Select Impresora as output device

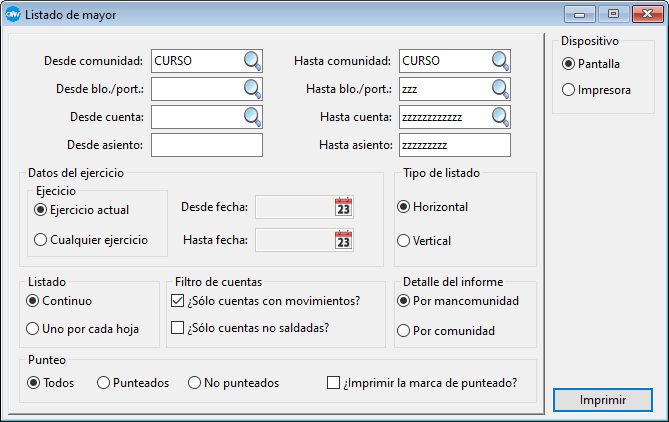pyautogui.click(x=569, y=90)
